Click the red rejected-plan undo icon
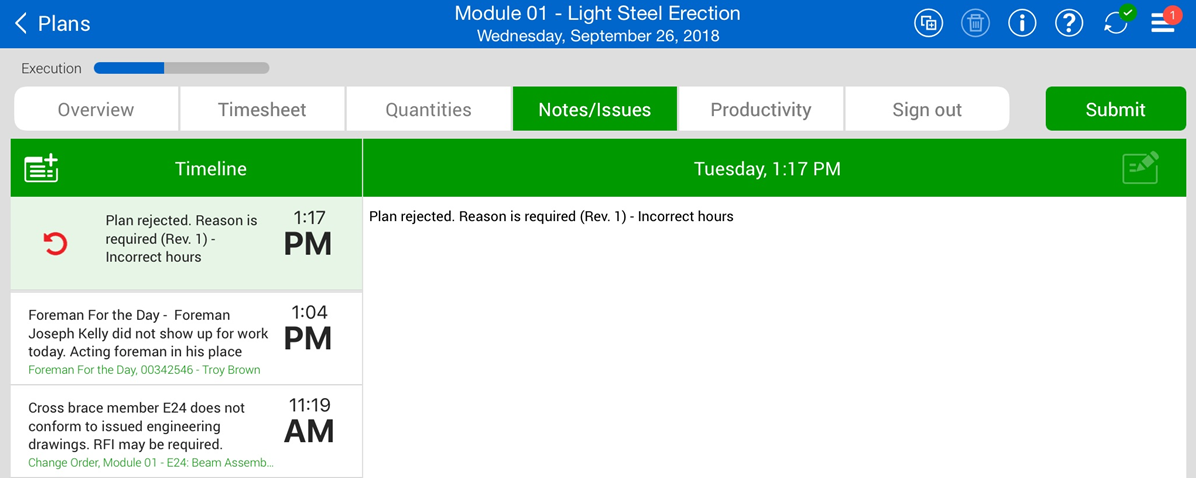The width and height of the screenshot is (1196, 478). 55,243
